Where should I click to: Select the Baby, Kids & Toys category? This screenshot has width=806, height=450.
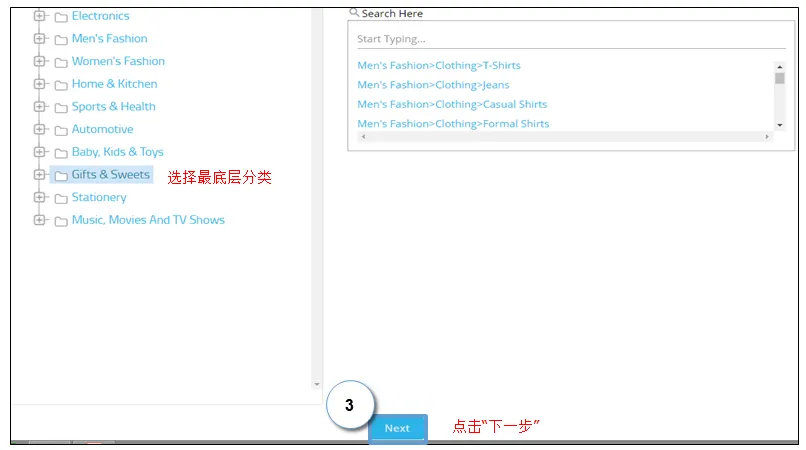click(118, 152)
